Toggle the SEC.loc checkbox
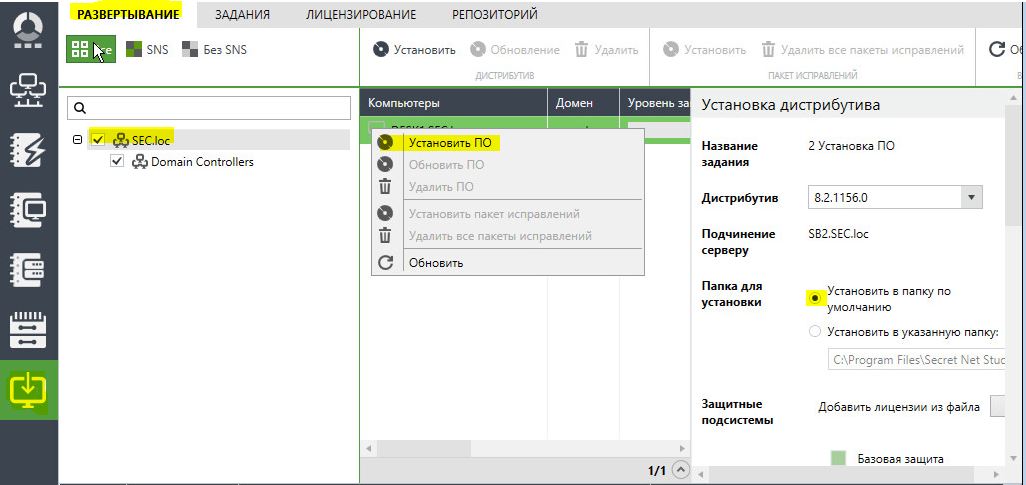This screenshot has width=1026, height=485. (x=98, y=139)
